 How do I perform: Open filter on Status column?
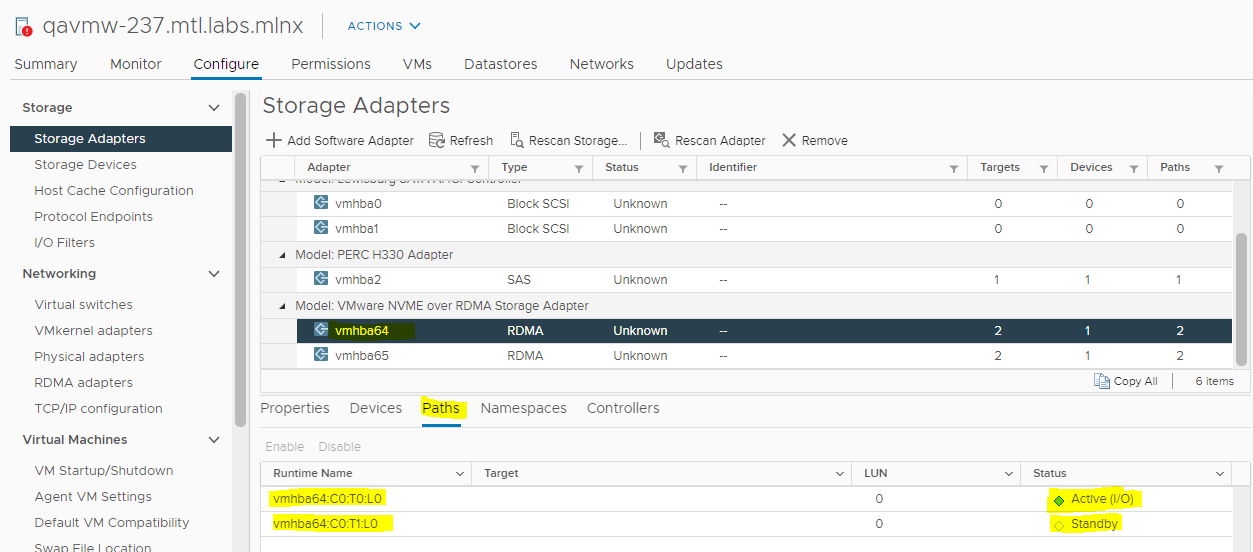[683, 168]
